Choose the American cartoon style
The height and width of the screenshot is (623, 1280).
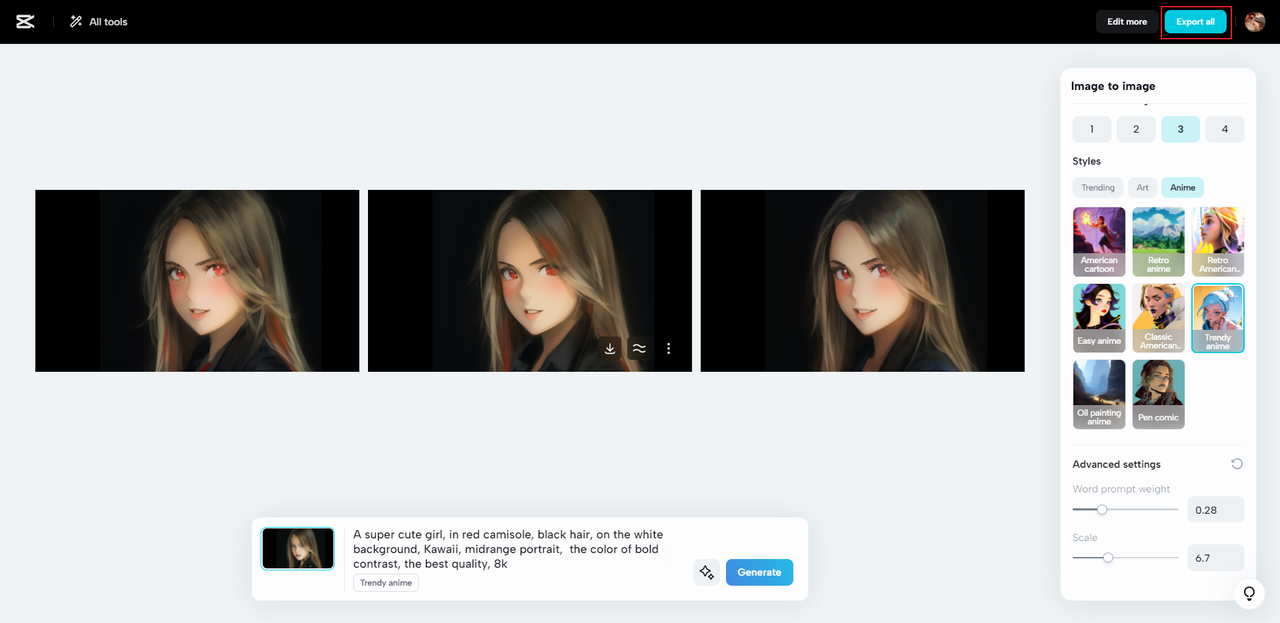coord(1099,242)
